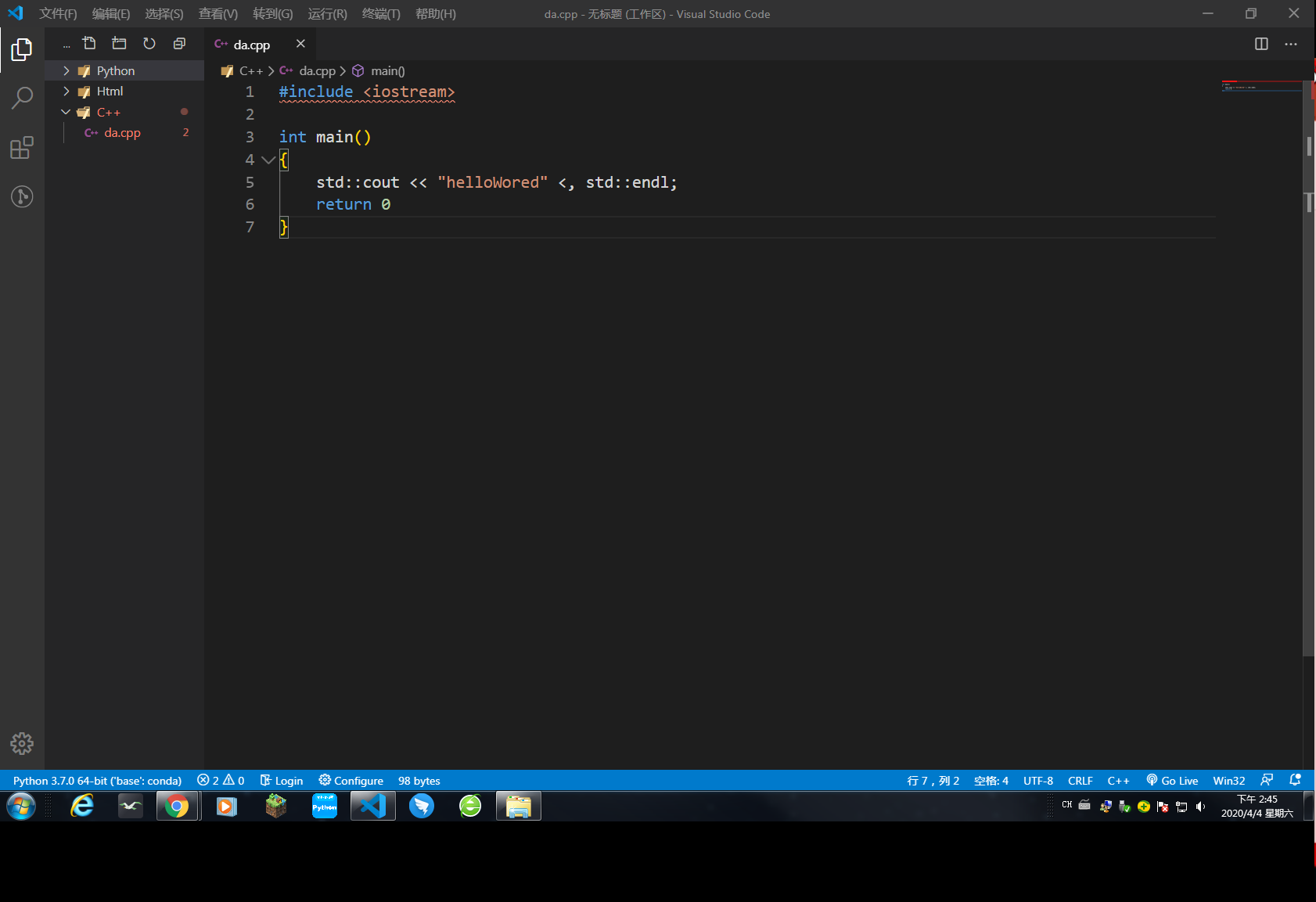The image size is (1316, 902).
Task: Switch to the Visual Studio Code taskbar icon
Action: pos(373,806)
